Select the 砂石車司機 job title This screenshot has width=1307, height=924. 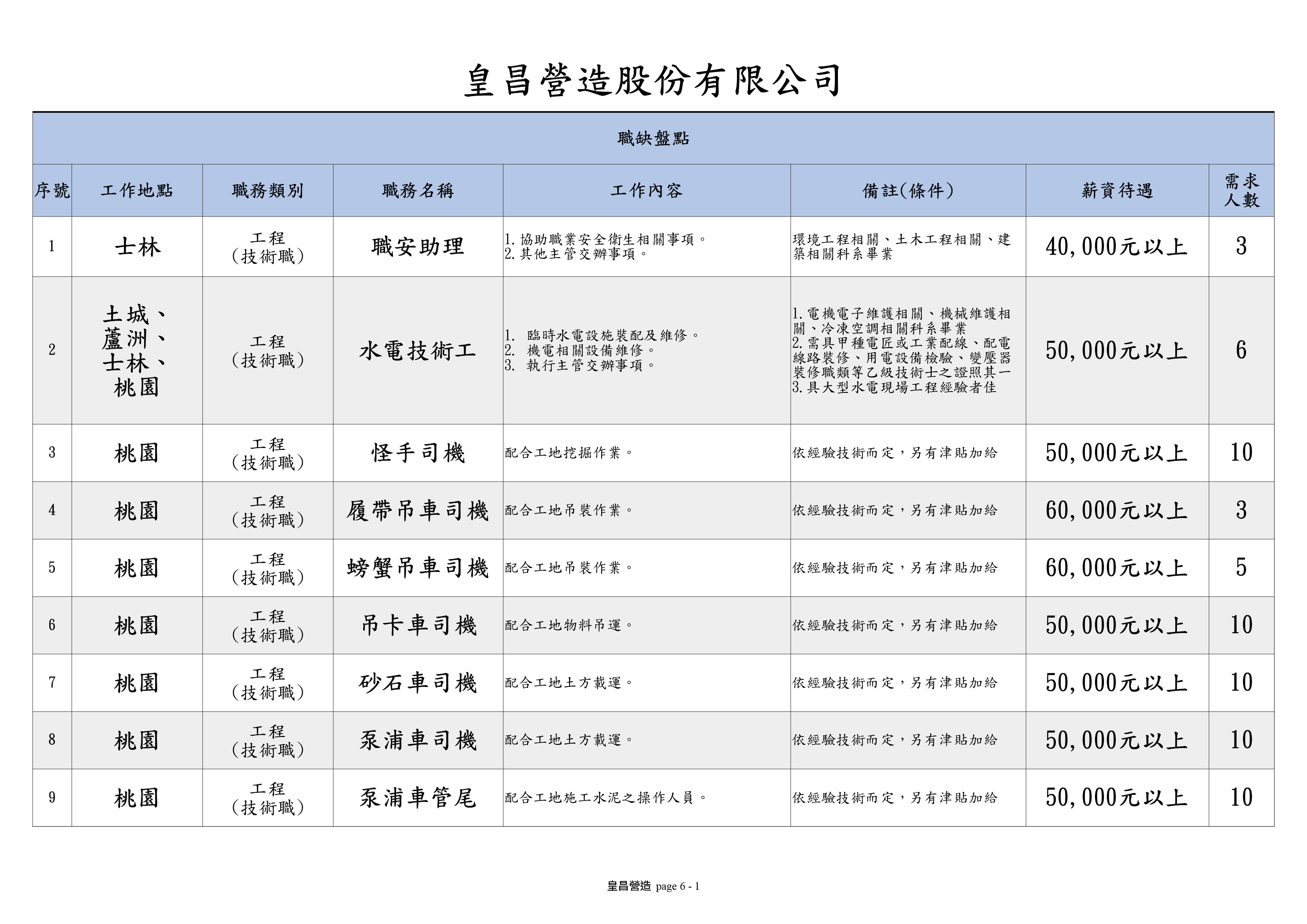point(418,683)
